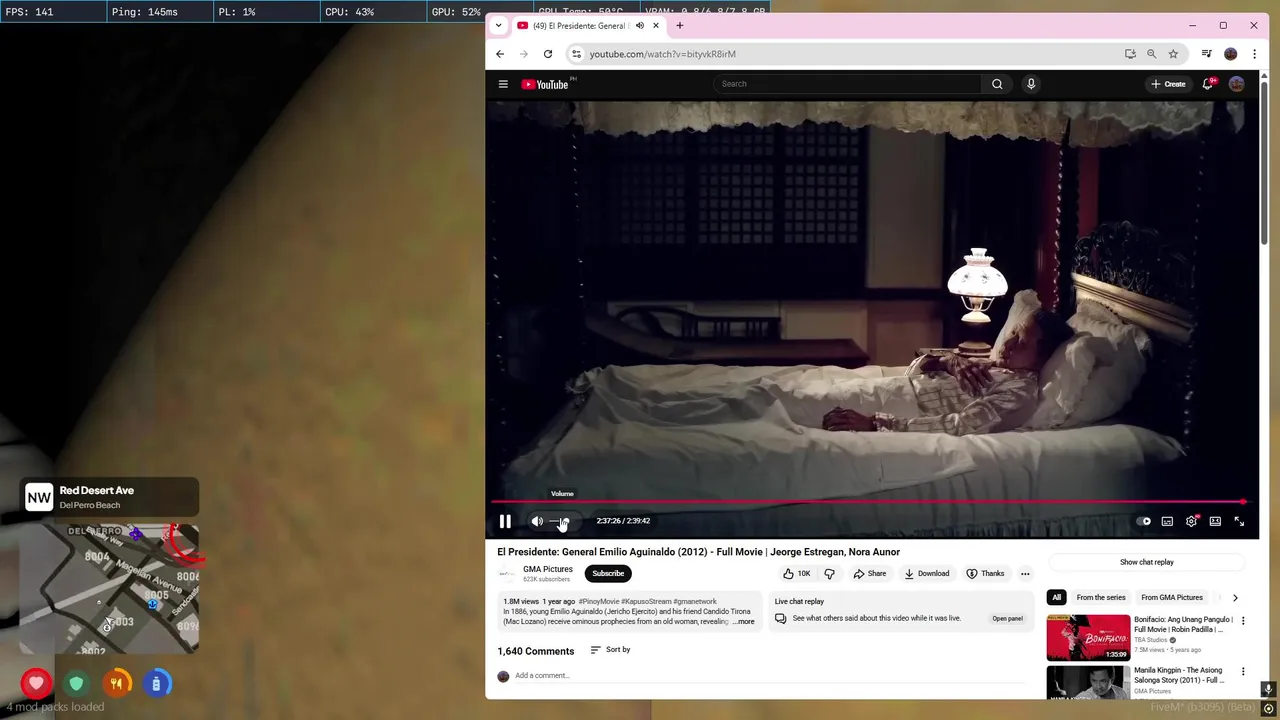Download the video

927,573
